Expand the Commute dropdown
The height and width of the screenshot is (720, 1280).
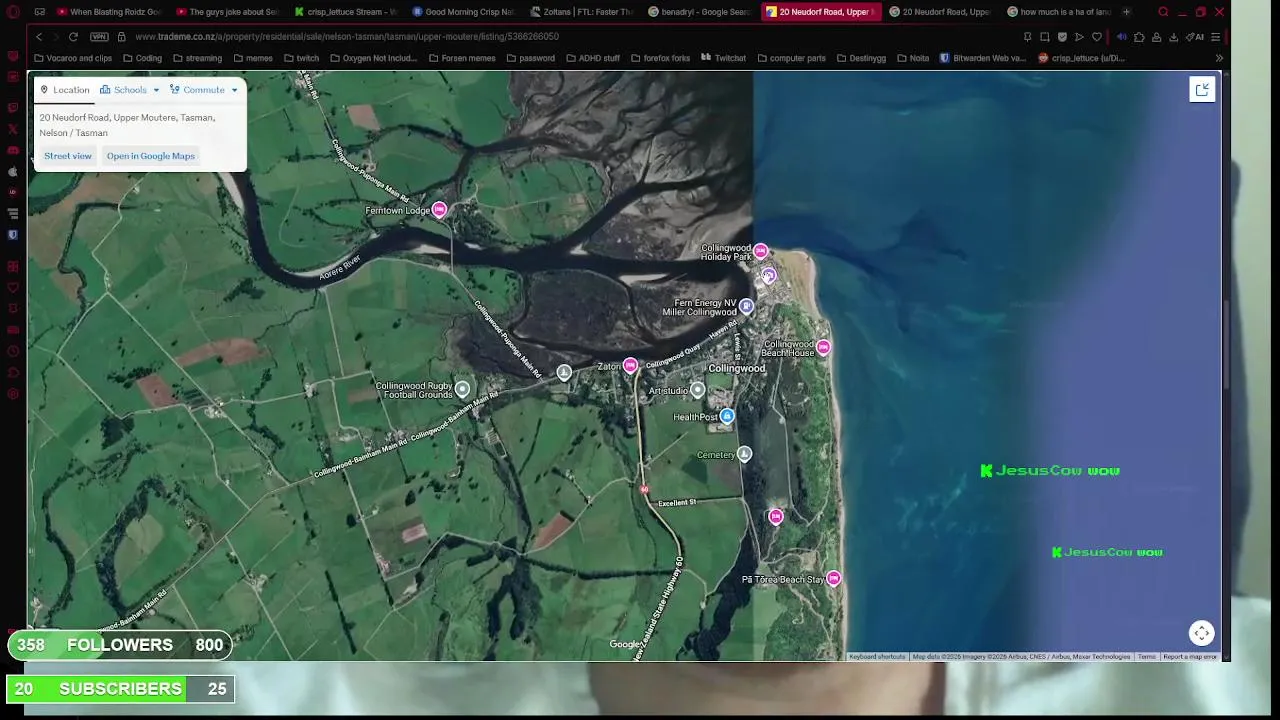click(204, 90)
